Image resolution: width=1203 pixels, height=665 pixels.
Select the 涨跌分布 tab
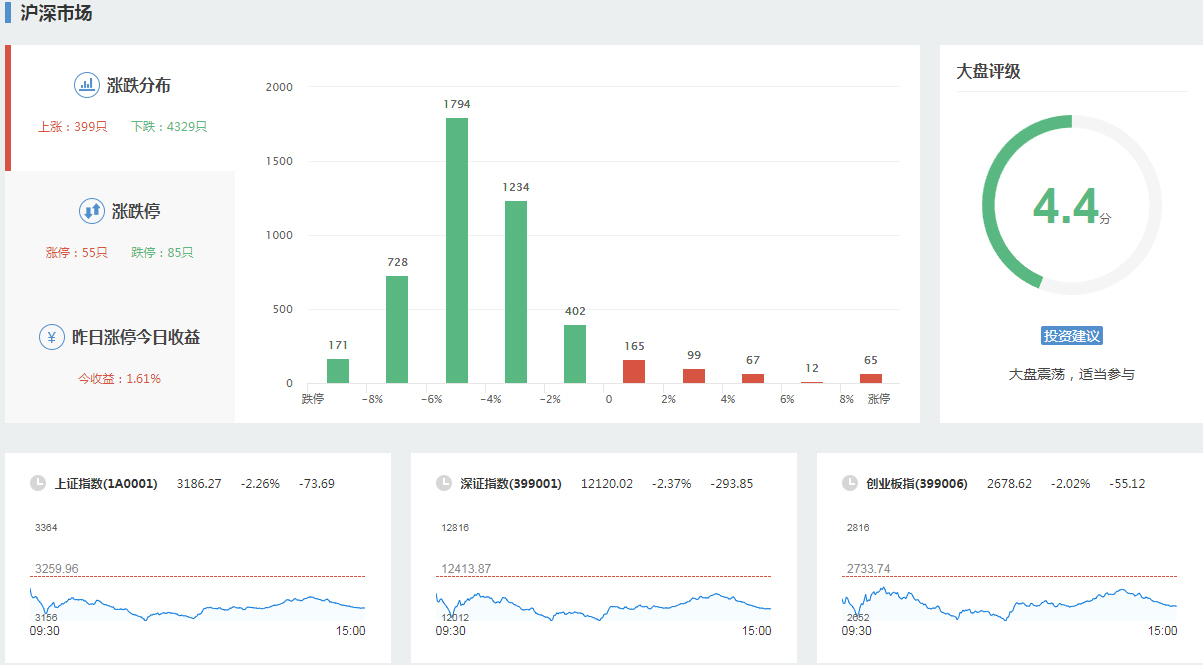(122, 107)
